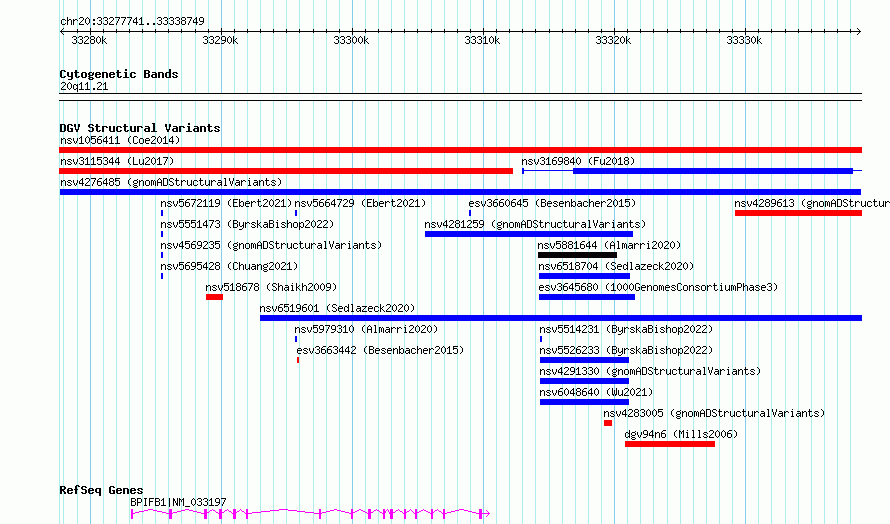Click nsv5664729 (Ebert2021) label
The image size is (890, 524).
(360, 203)
